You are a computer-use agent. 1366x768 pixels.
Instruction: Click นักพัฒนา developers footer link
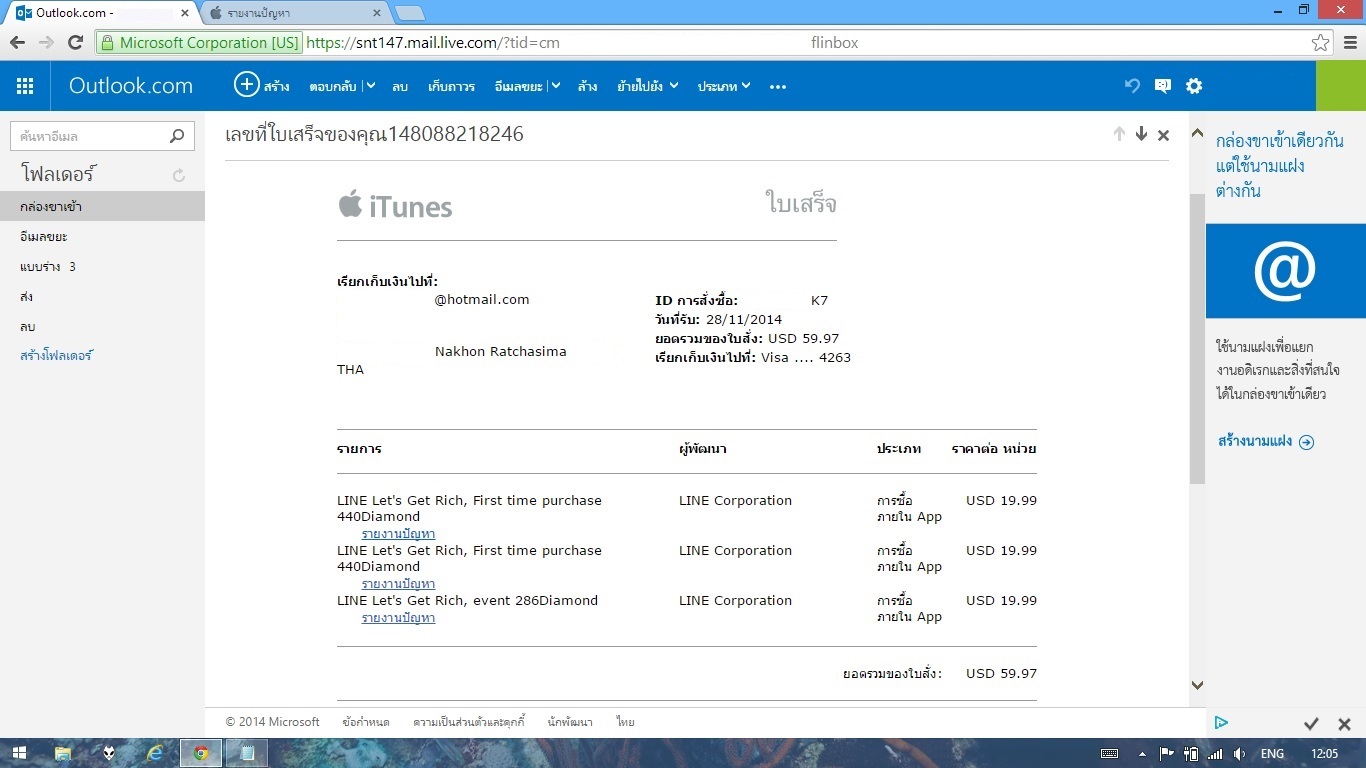click(x=570, y=722)
